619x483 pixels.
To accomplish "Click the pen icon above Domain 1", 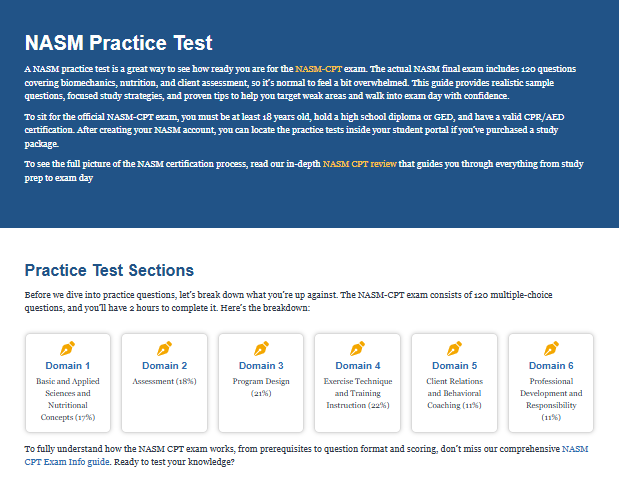I will [x=68, y=348].
